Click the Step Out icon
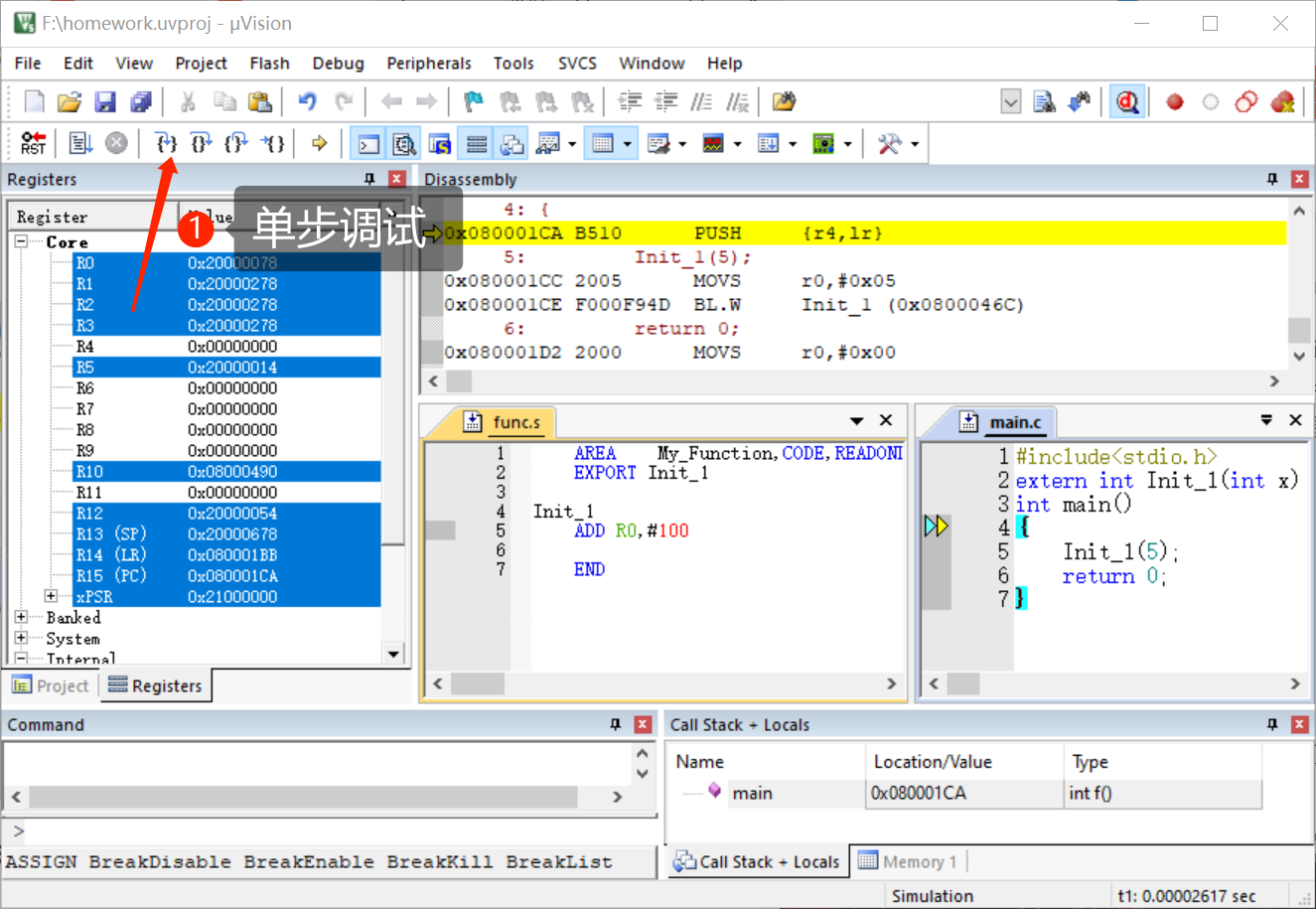 coord(236,144)
